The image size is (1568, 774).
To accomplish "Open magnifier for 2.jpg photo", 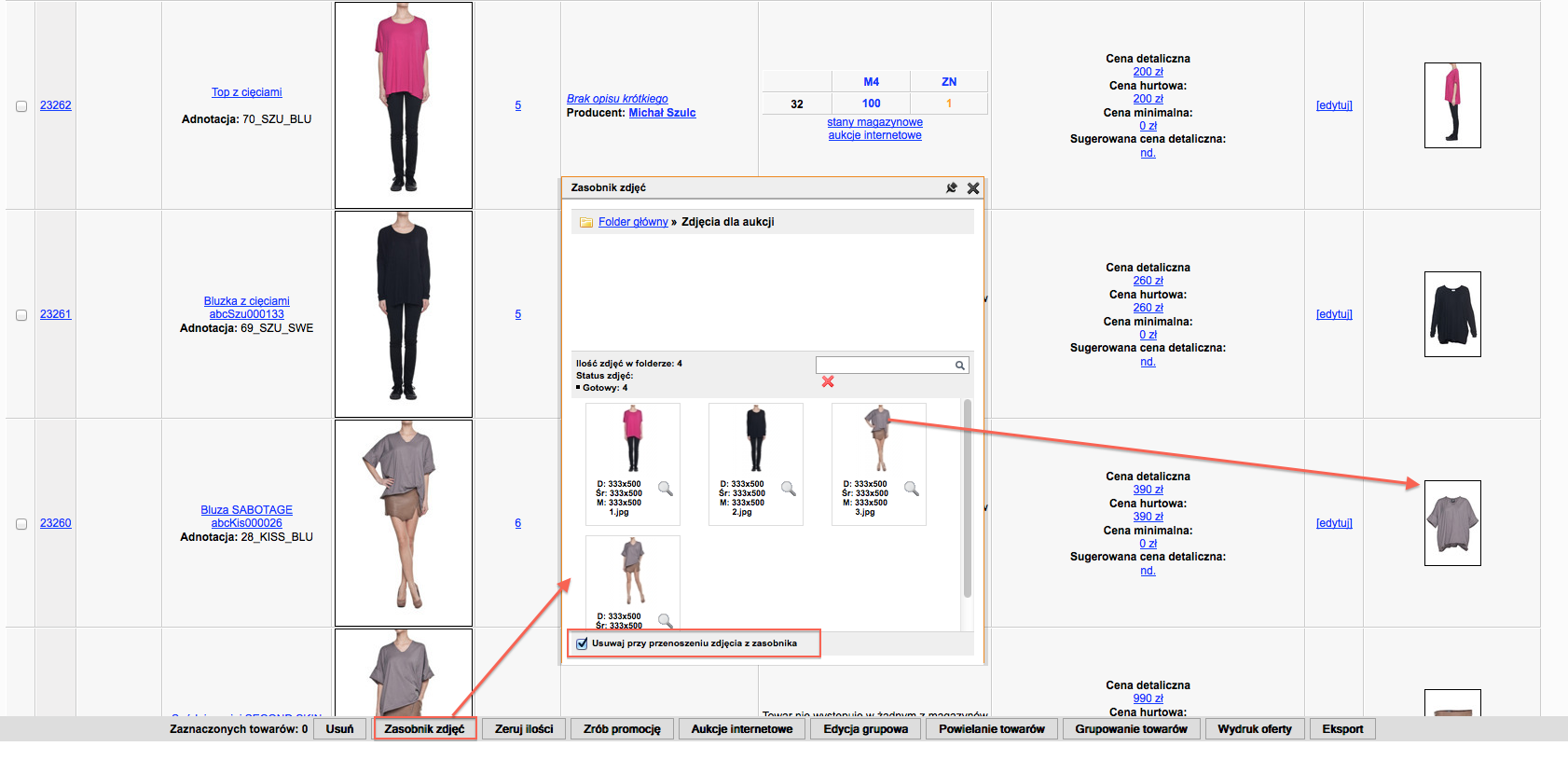I will [789, 489].
